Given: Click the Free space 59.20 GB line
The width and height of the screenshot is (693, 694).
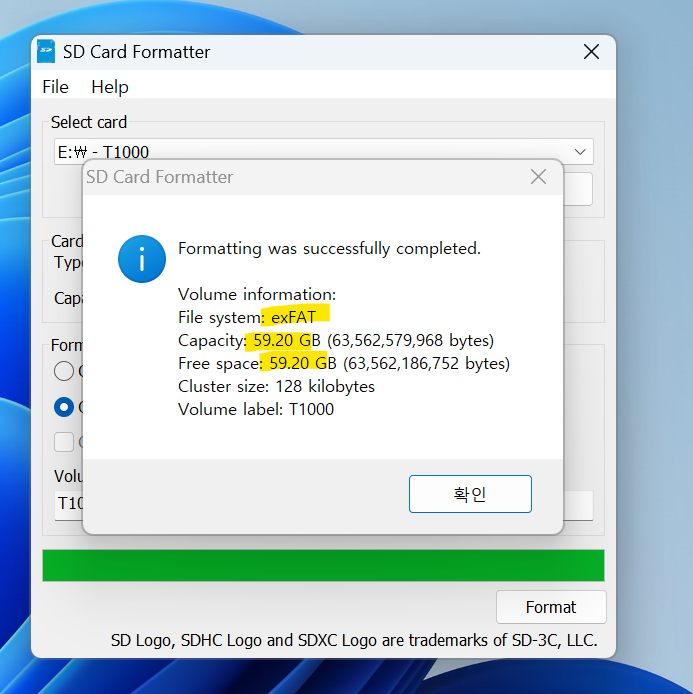Looking at the screenshot, I should coord(344,363).
